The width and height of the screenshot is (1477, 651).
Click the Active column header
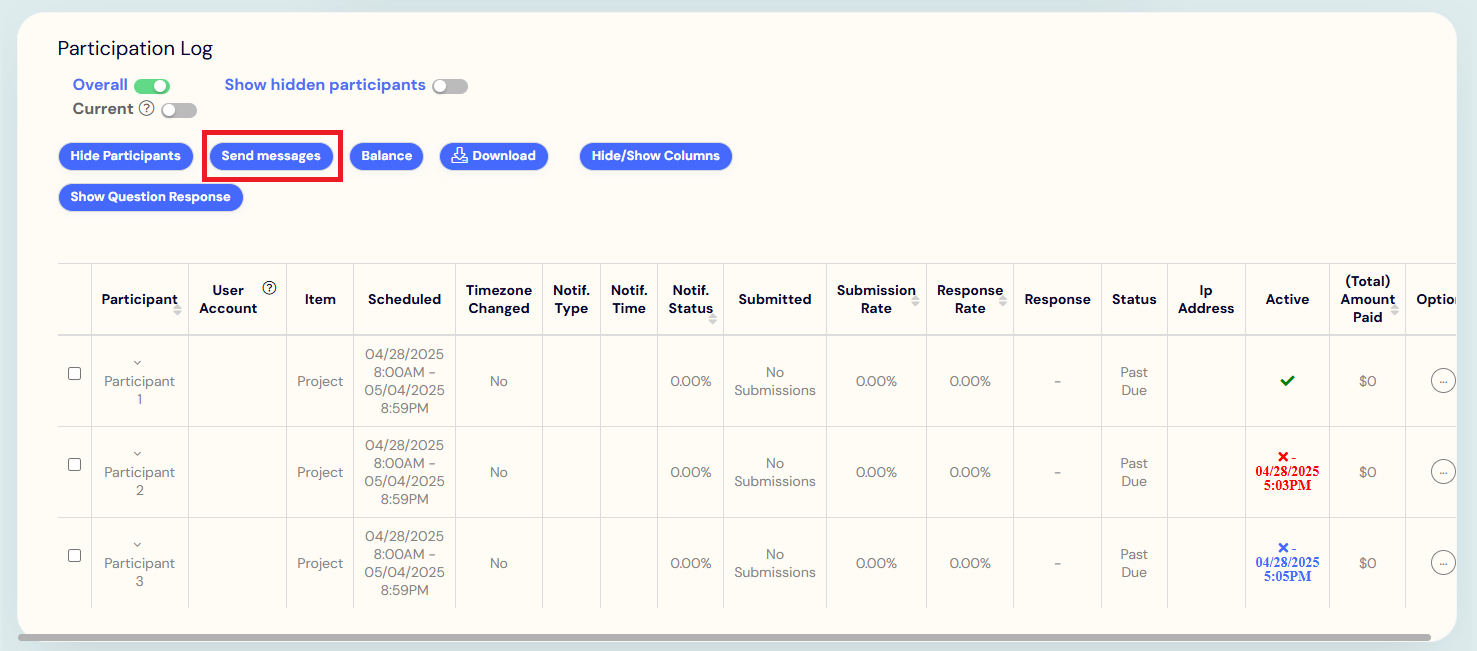(1287, 299)
